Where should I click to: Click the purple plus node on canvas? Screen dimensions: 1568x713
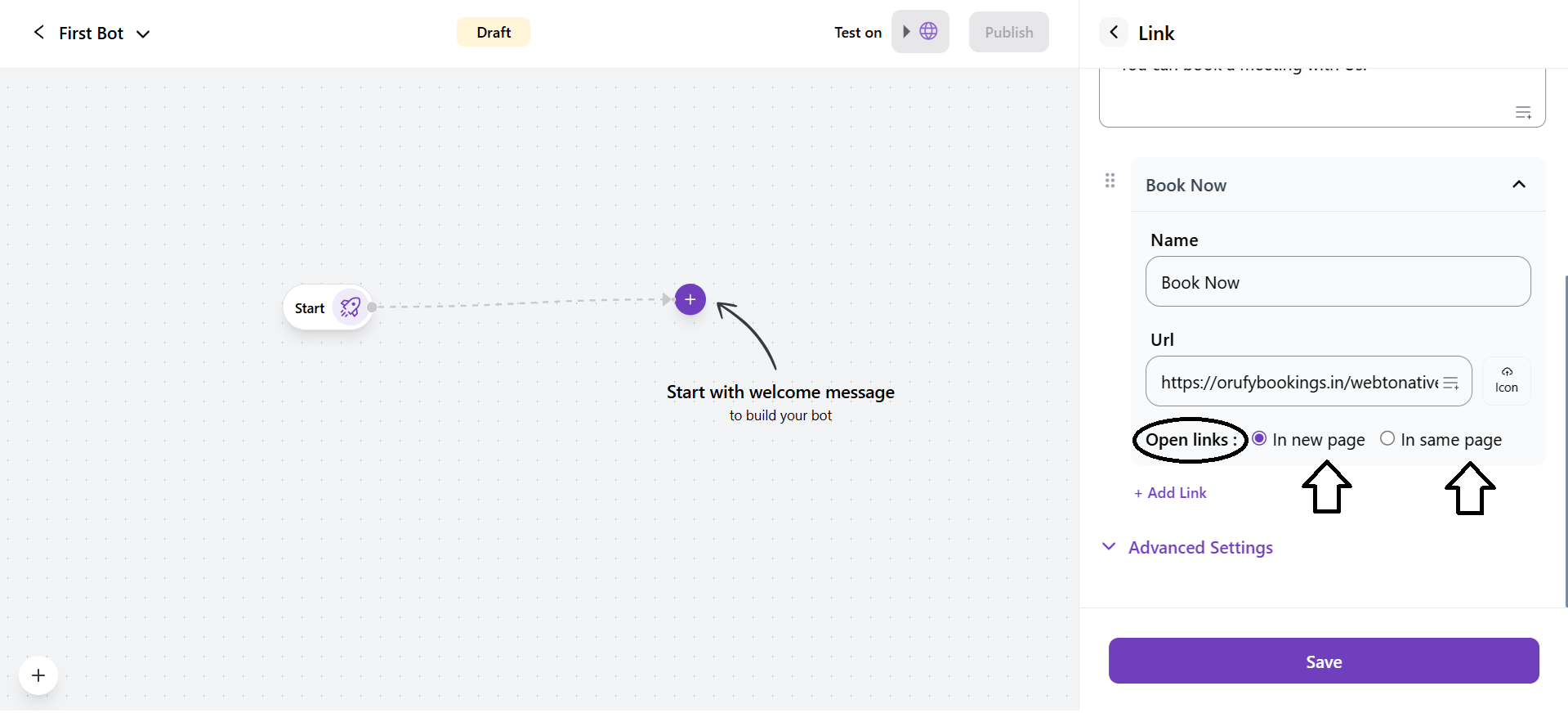tap(690, 299)
